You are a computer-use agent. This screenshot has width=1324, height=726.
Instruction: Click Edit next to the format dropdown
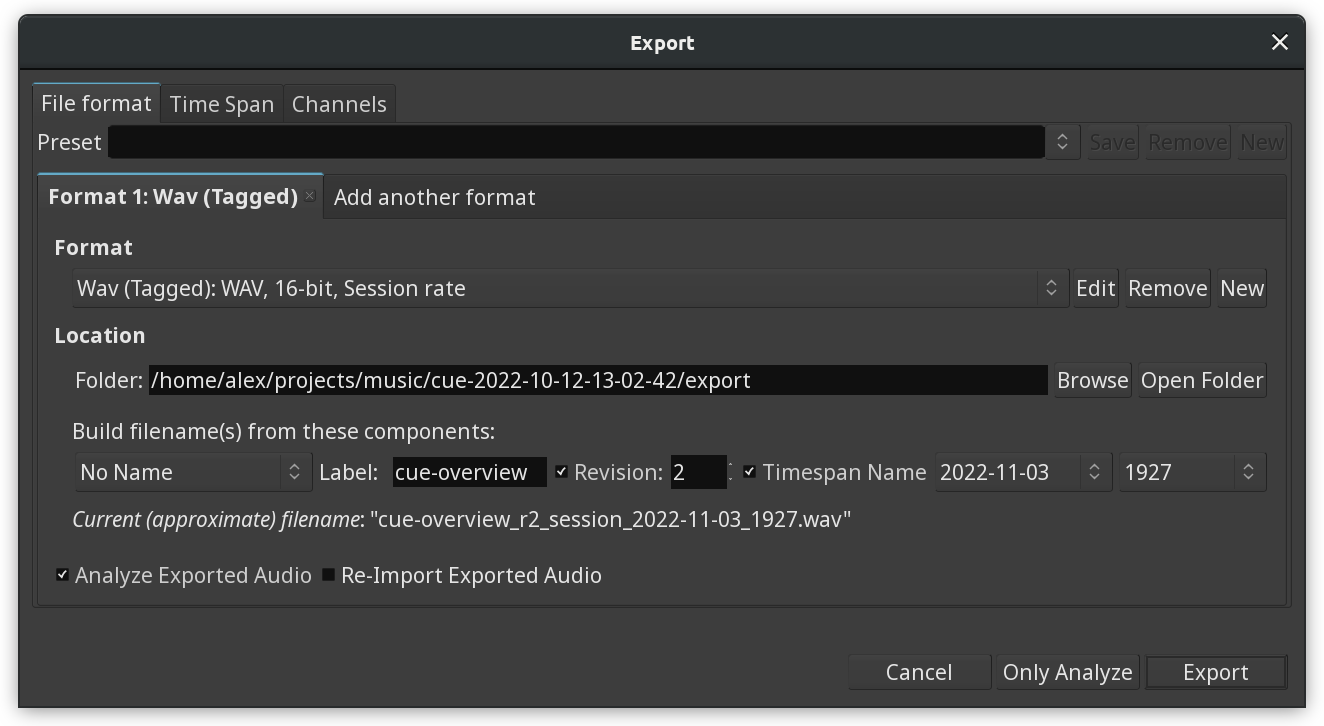(1095, 288)
